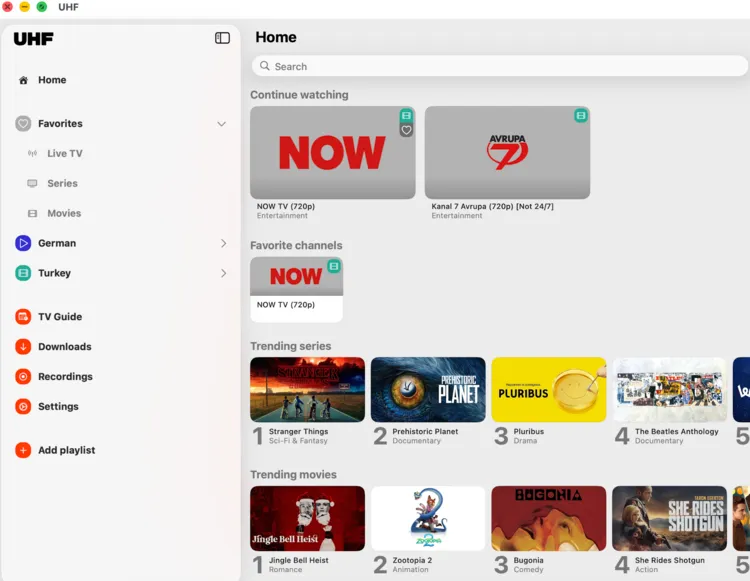Screen dimensions: 750x581
Task: Click the TV Guide calendar icon
Action: (x=23, y=317)
